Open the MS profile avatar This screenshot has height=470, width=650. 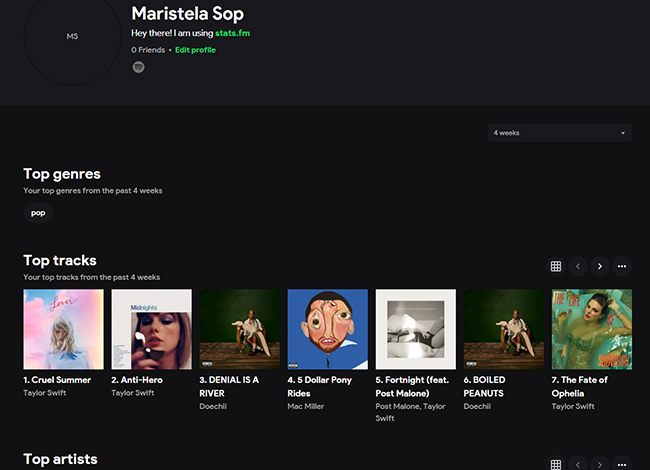[x=72, y=36]
